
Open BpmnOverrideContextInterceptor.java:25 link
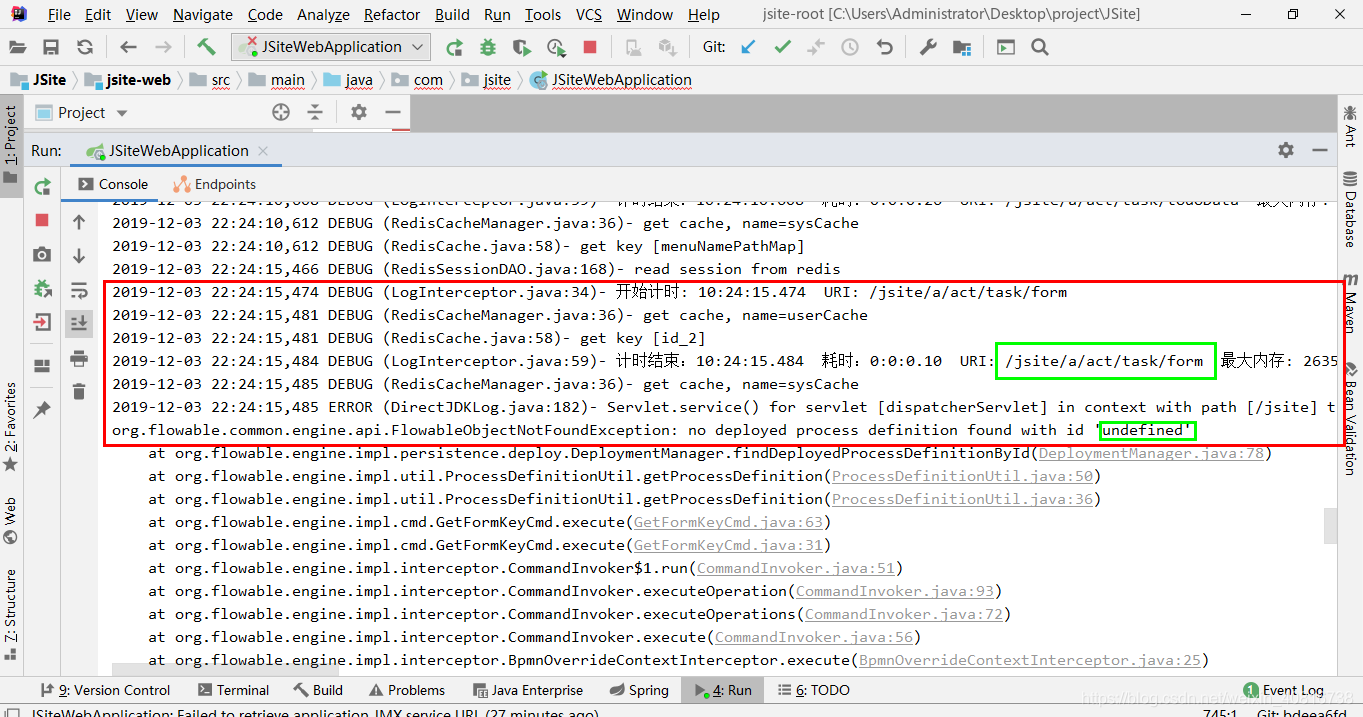click(1030, 660)
